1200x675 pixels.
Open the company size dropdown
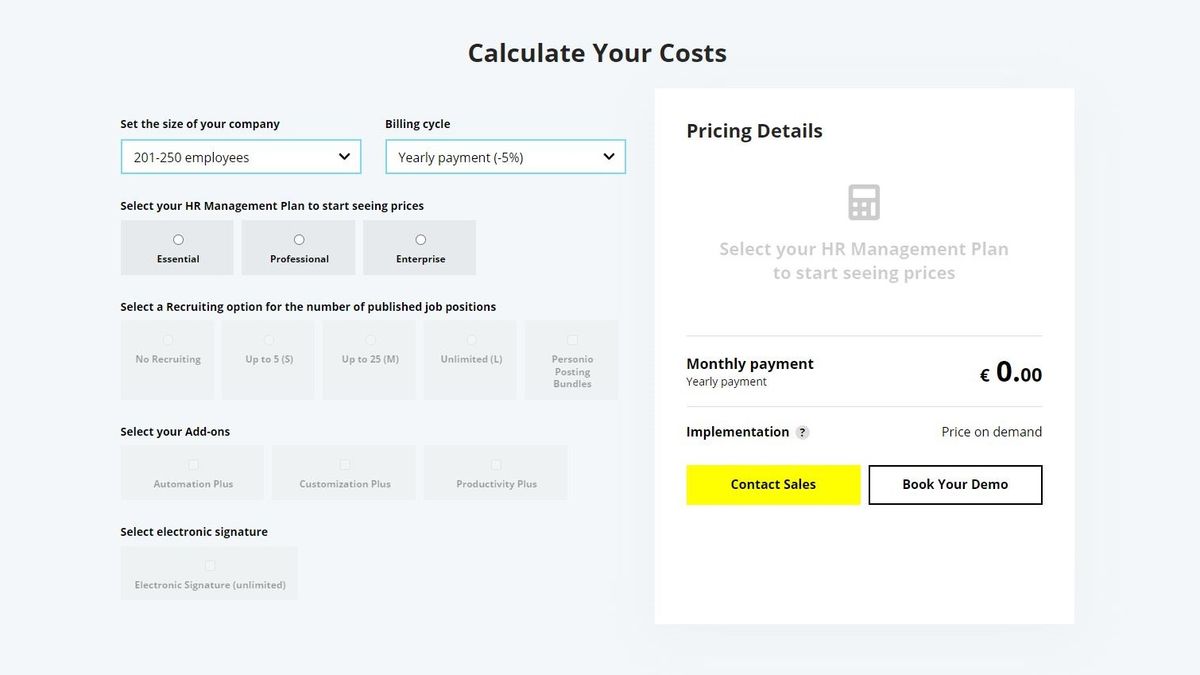[241, 157]
